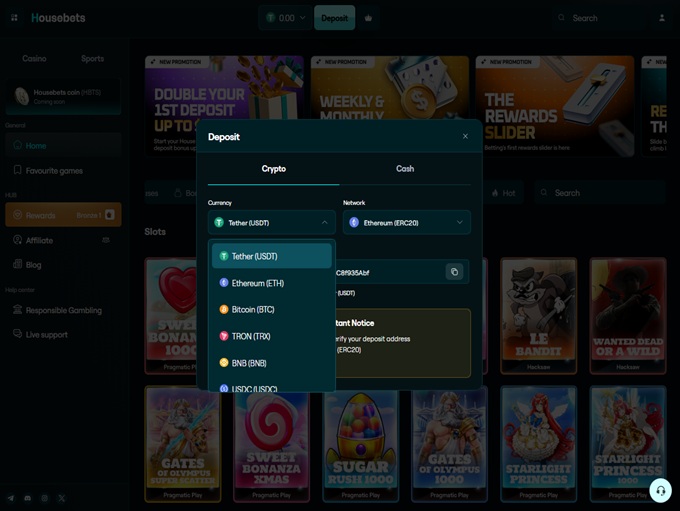Switch to the Cash tab
Screen dimensions: 680x511
405,169
